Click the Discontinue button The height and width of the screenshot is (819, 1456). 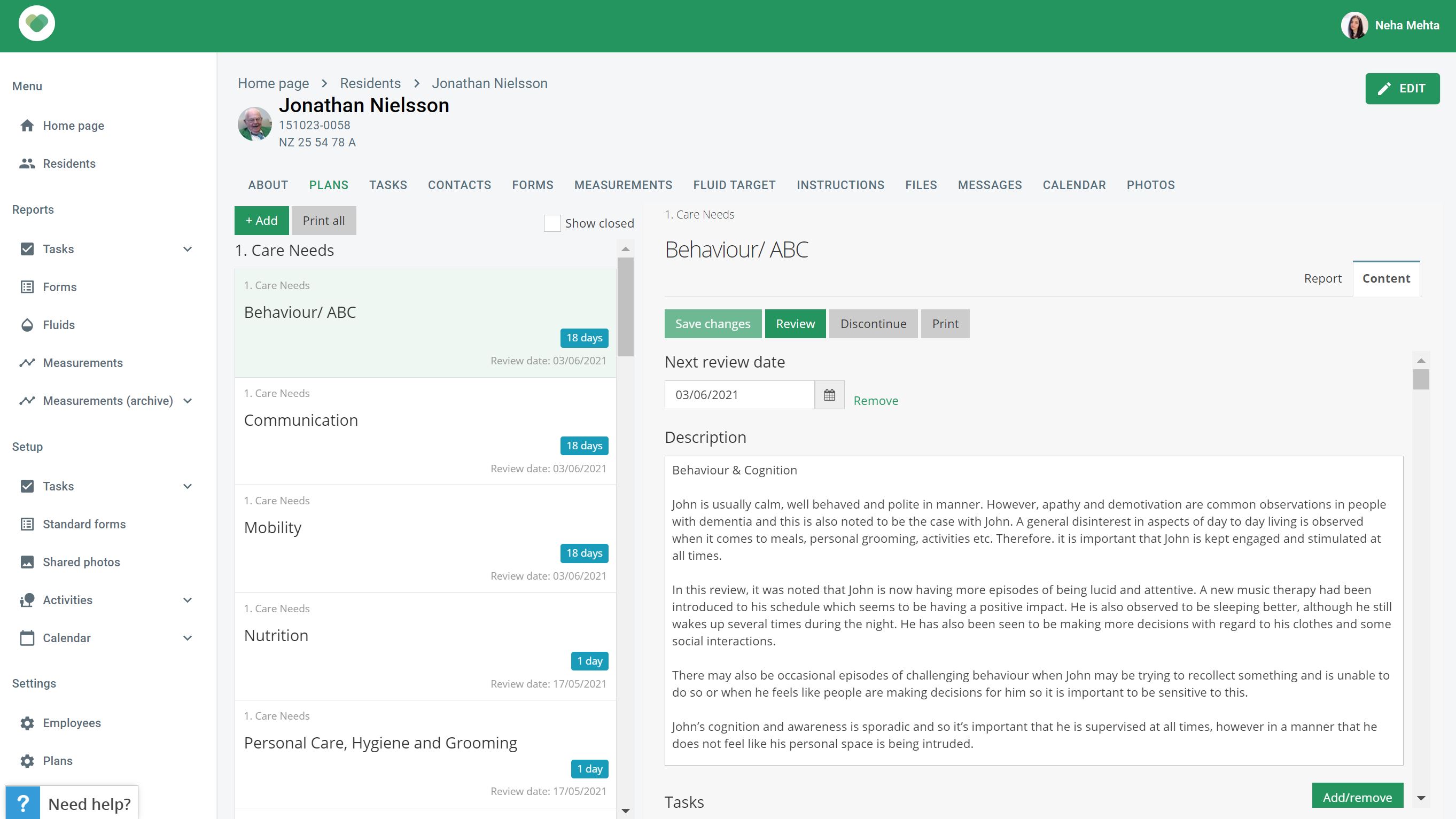pyautogui.click(x=873, y=324)
